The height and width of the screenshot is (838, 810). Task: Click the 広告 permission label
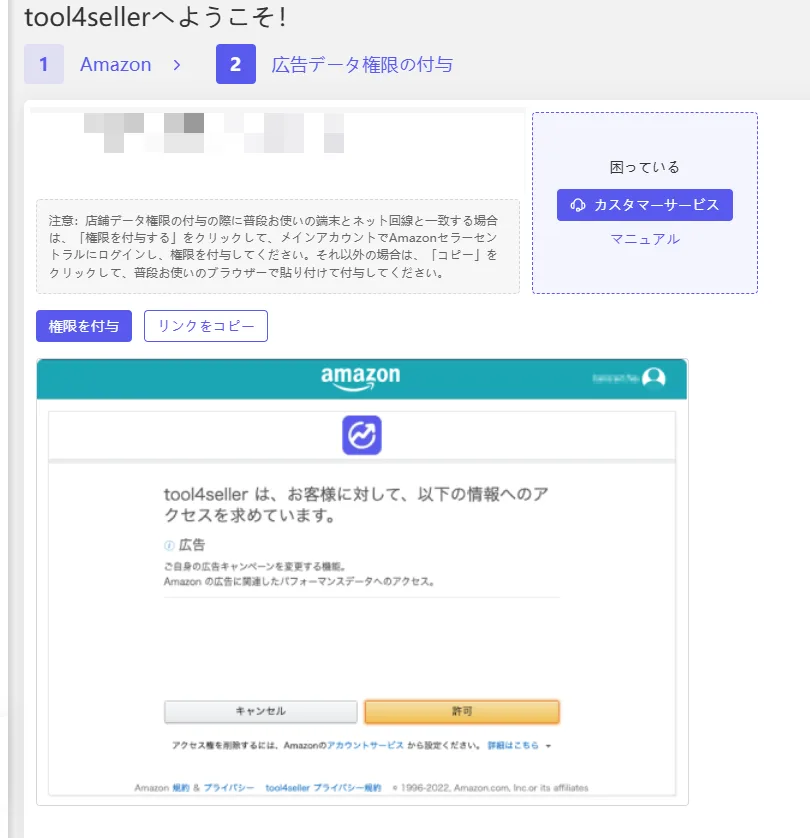pyautogui.click(x=191, y=545)
